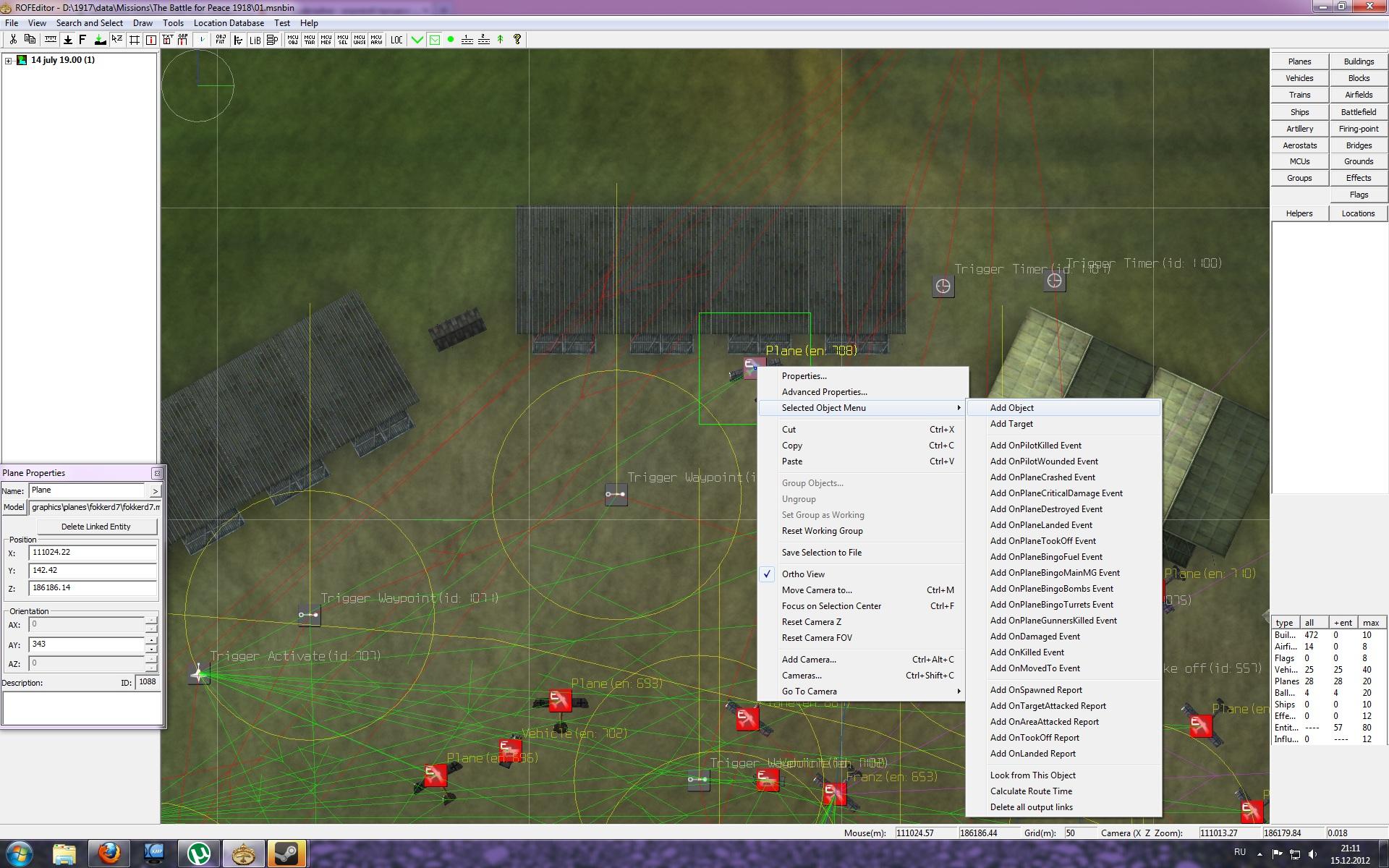
Task: Click the Delete Linked Entity button
Action: tap(96, 527)
